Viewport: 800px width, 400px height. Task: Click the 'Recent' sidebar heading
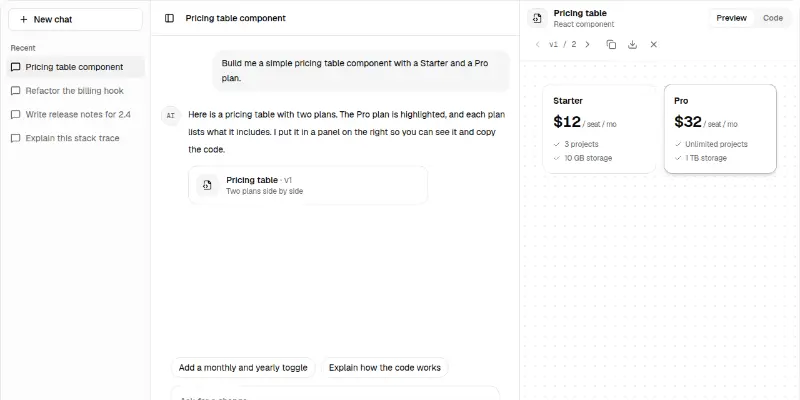tap(23, 48)
